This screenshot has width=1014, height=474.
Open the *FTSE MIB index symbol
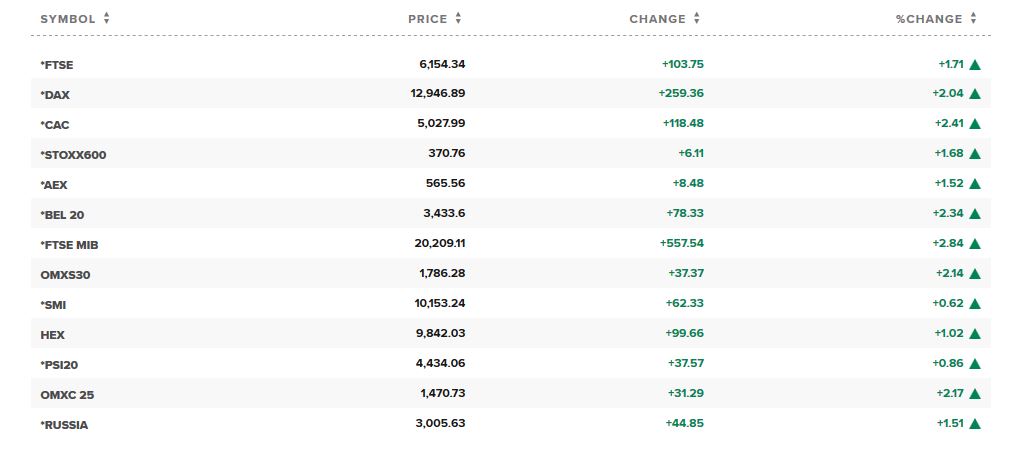[x=69, y=245]
